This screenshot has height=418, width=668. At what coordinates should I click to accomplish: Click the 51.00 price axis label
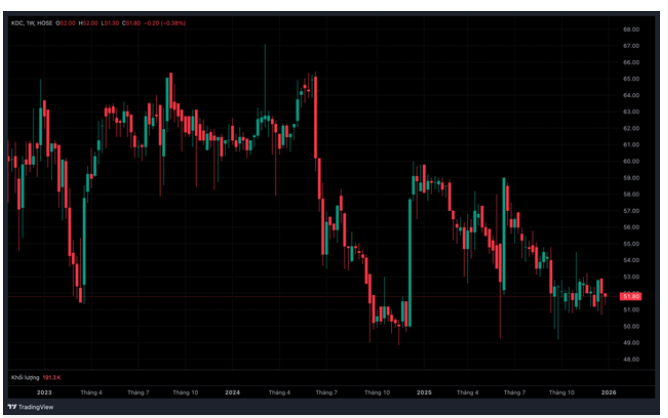(631, 310)
